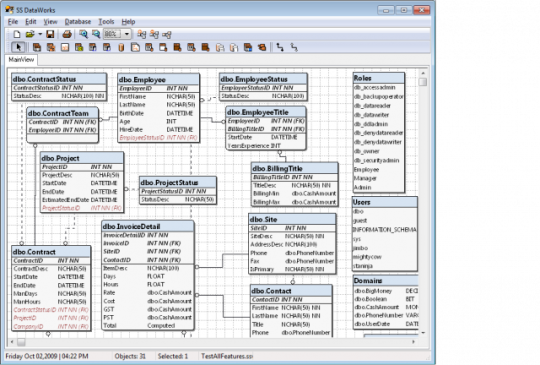Viewport: 540px width, 365px height.
Task: Select the dbo.Site table header
Action: (292, 219)
